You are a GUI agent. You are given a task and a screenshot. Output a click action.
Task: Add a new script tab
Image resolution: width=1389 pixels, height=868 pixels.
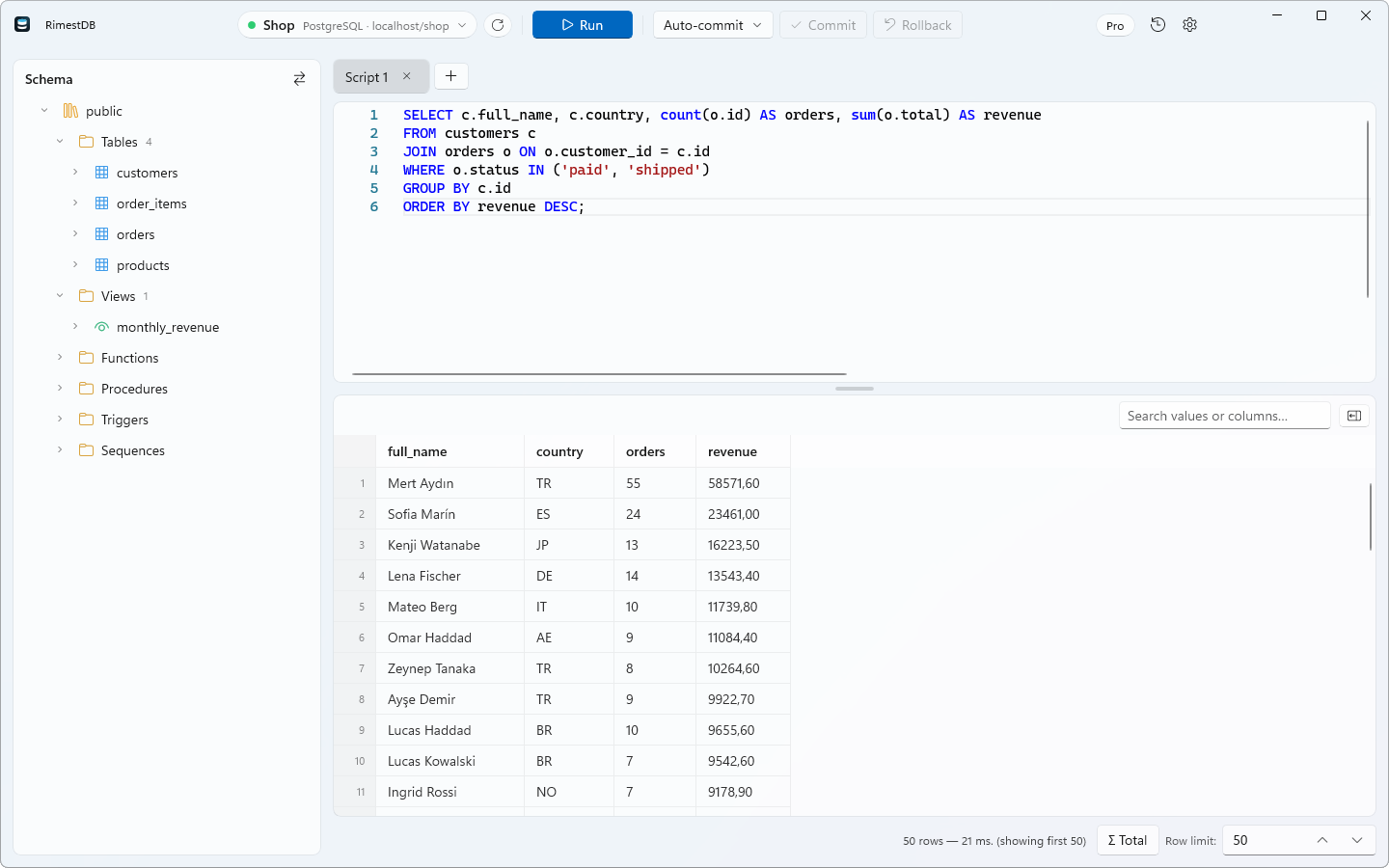[x=450, y=76]
